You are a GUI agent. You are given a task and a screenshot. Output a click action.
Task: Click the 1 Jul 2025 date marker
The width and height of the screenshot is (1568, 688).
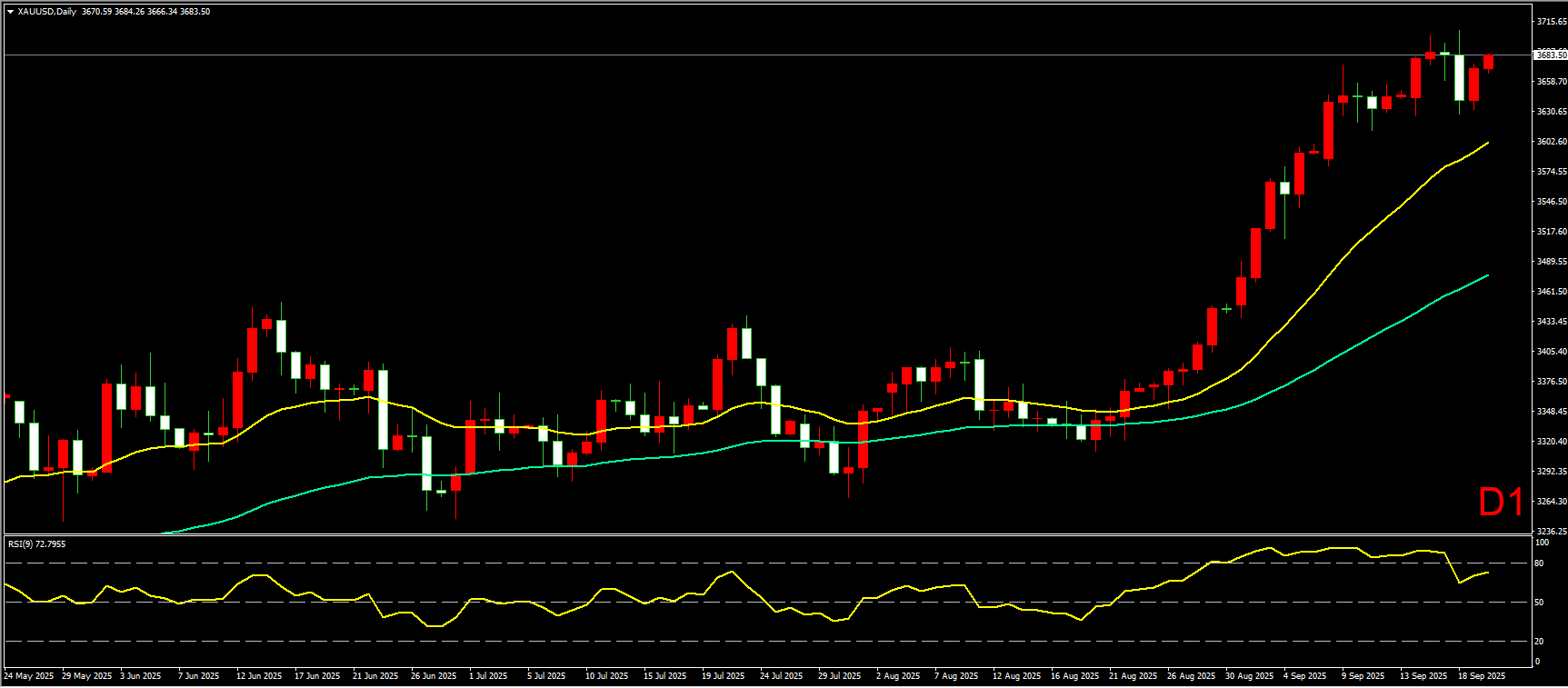(x=489, y=676)
